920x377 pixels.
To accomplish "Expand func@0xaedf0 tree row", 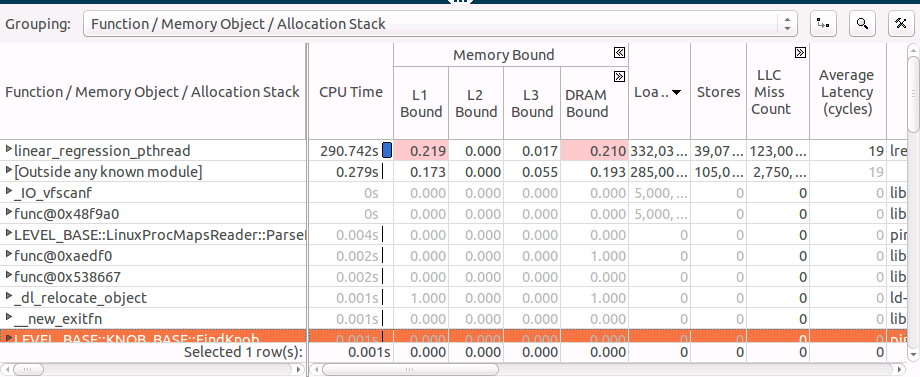I will [x=8, y=255].
